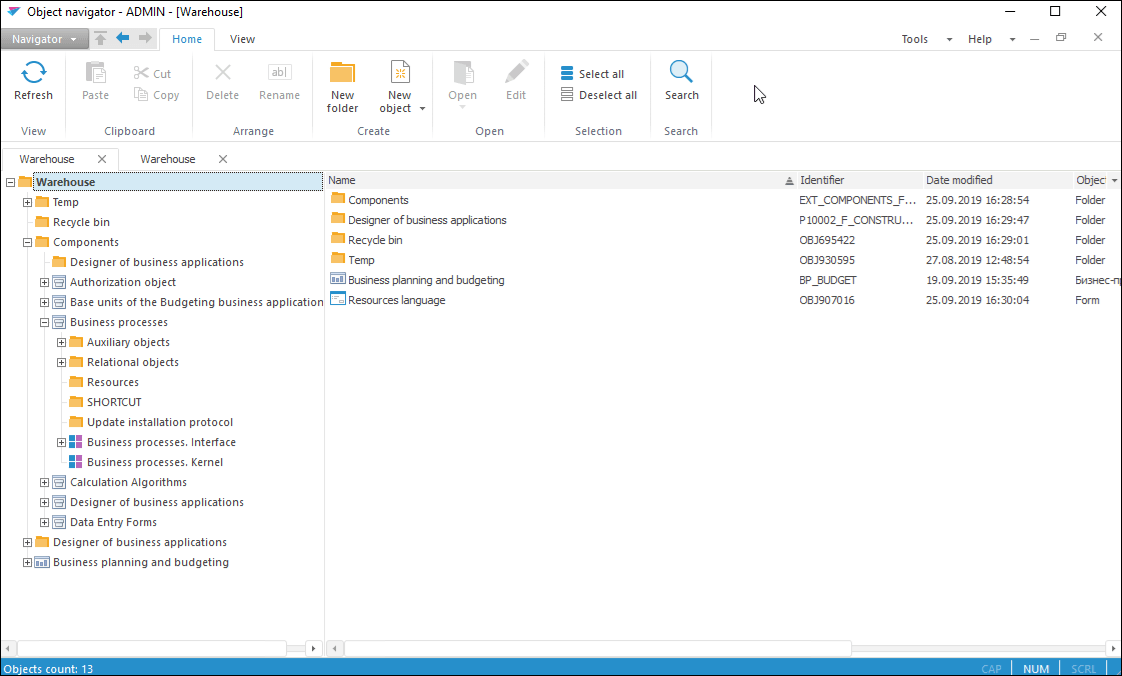Close the second Warehouse tab

[223, 159]
